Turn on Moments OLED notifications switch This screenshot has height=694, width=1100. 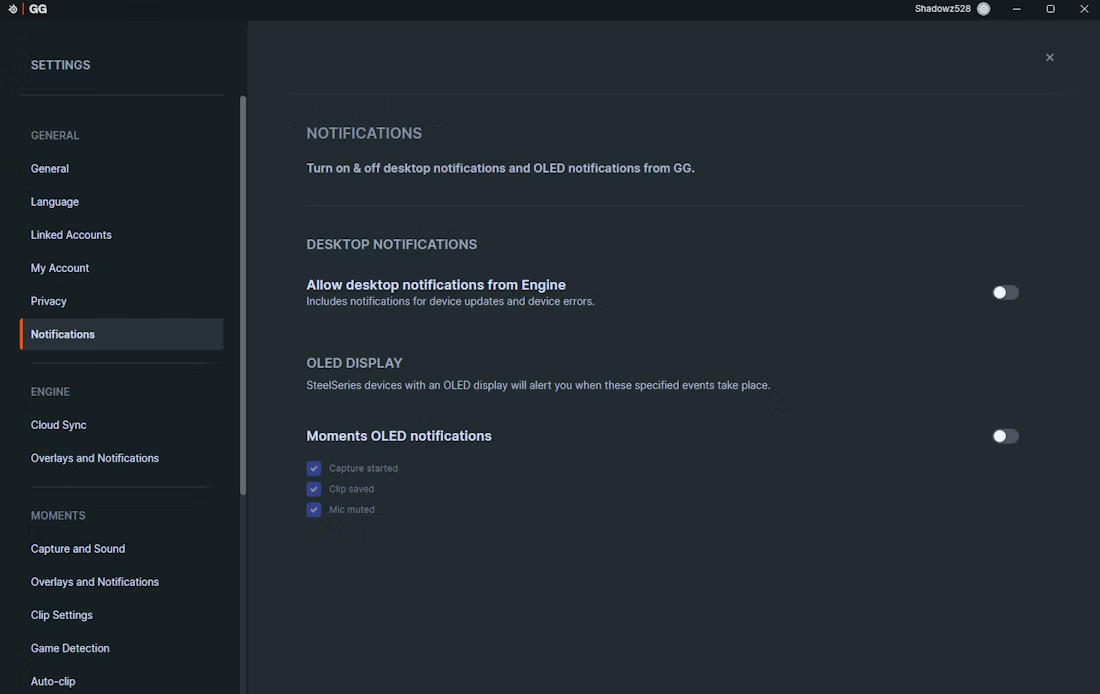click(x=1005, y=436)
